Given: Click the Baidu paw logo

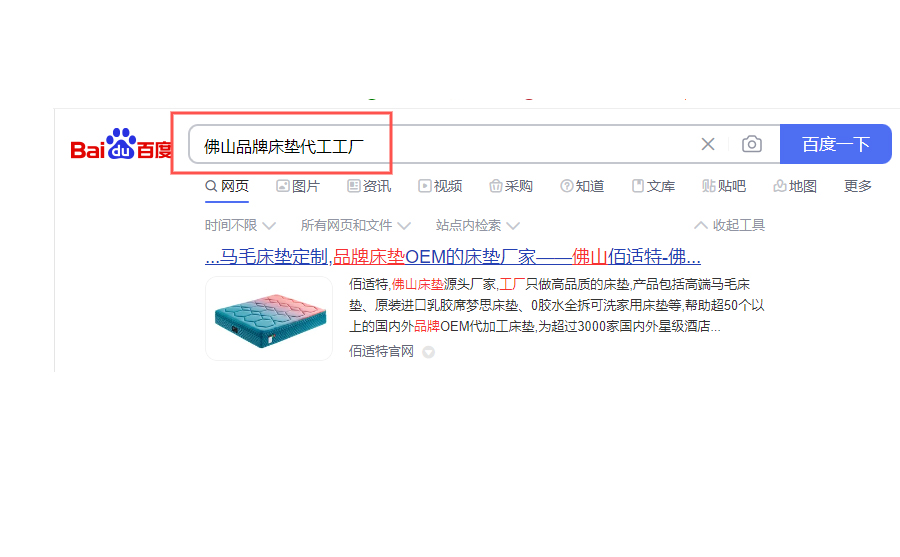Looking at the screenshot, I should tap(121, 144).
